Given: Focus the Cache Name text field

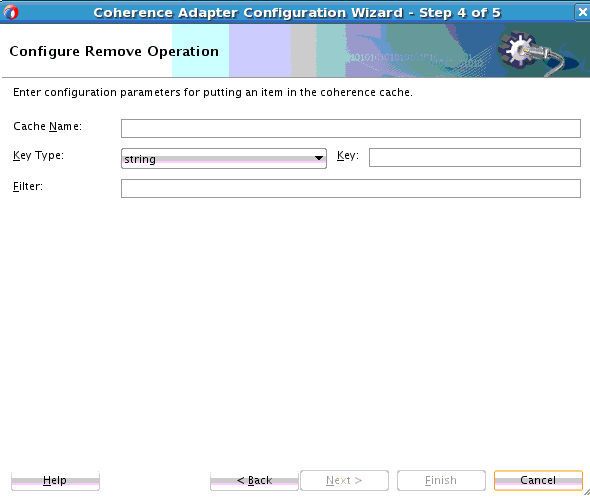Looking at the screenshot, I should pyautogui.click(x=351, y=128).
